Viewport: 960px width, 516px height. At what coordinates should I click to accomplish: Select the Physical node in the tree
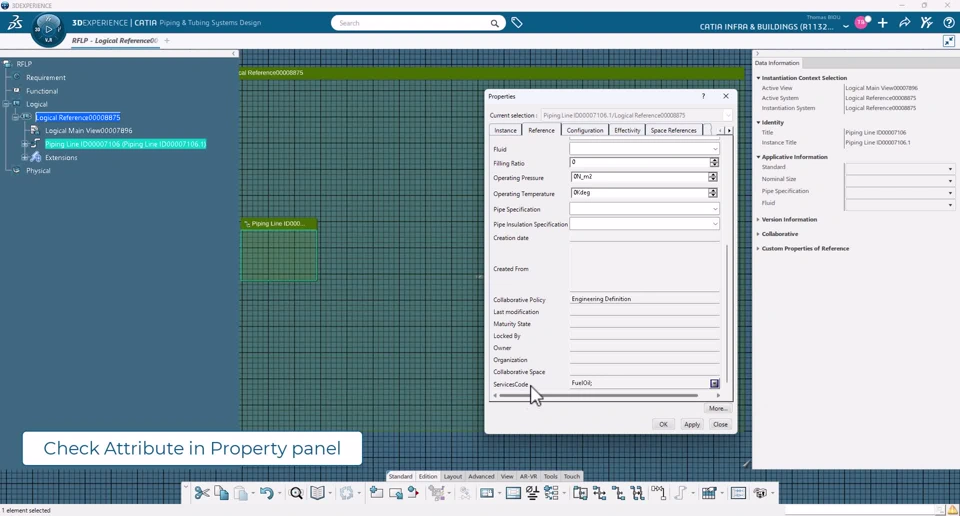pyautogui.click(x=38, y=171)
